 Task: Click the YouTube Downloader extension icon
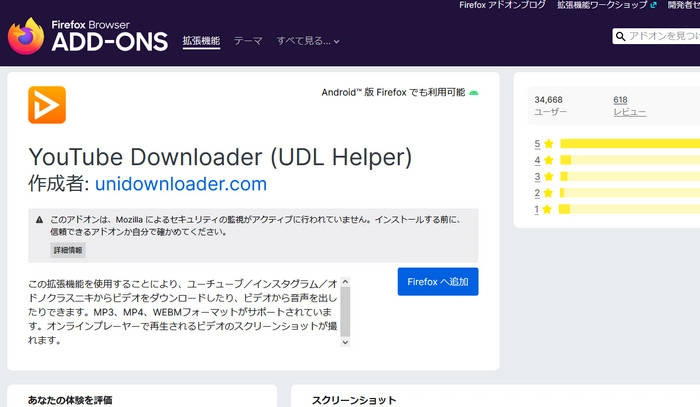(47, 105)
